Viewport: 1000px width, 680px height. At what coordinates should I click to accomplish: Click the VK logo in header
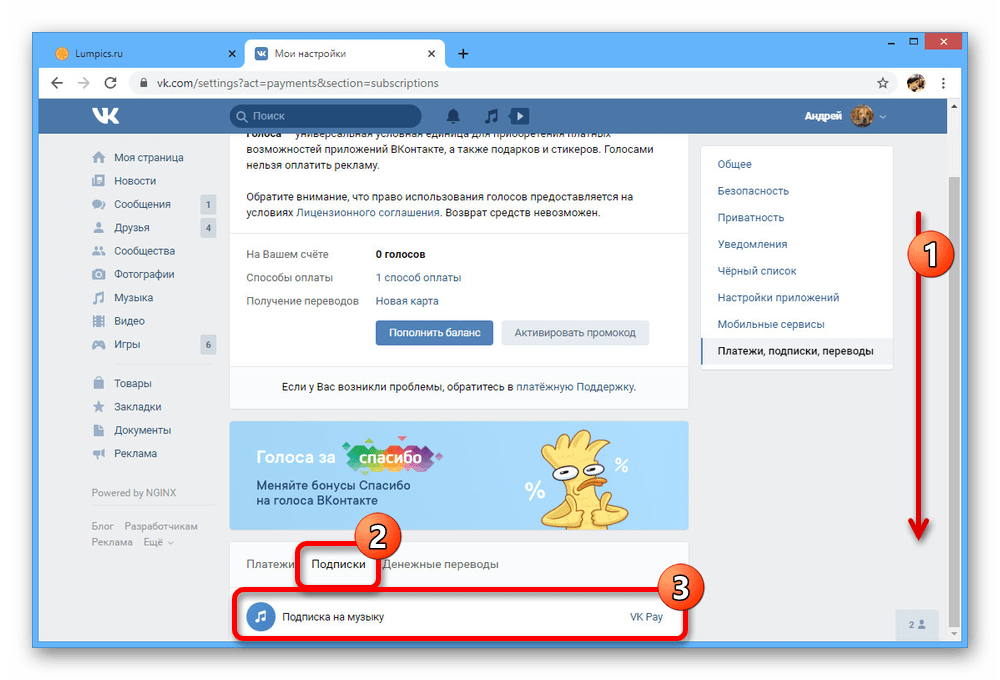pyautogui.click(x=105, y=115)
